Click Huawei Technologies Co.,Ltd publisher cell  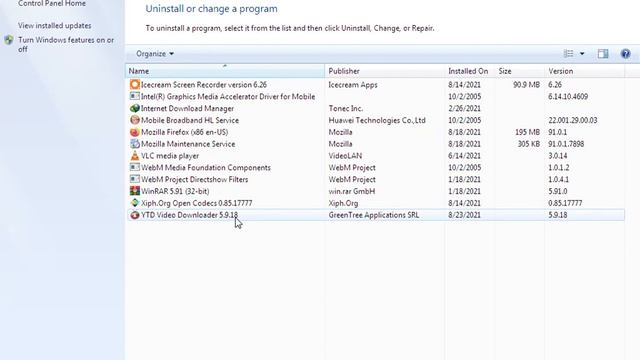(377, 120)
